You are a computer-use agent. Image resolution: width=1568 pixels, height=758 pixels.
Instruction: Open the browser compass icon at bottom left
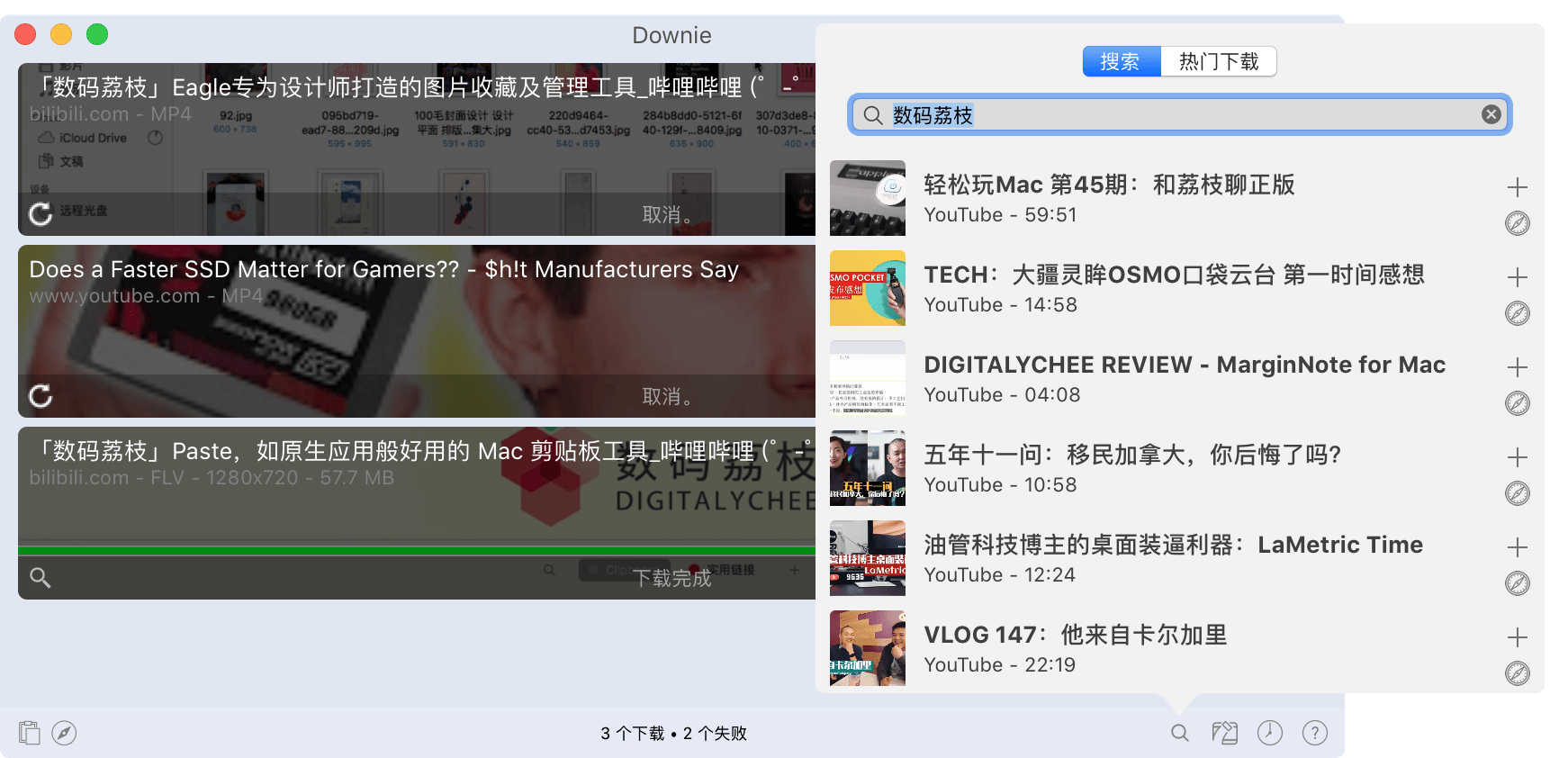tap(64, 733)
